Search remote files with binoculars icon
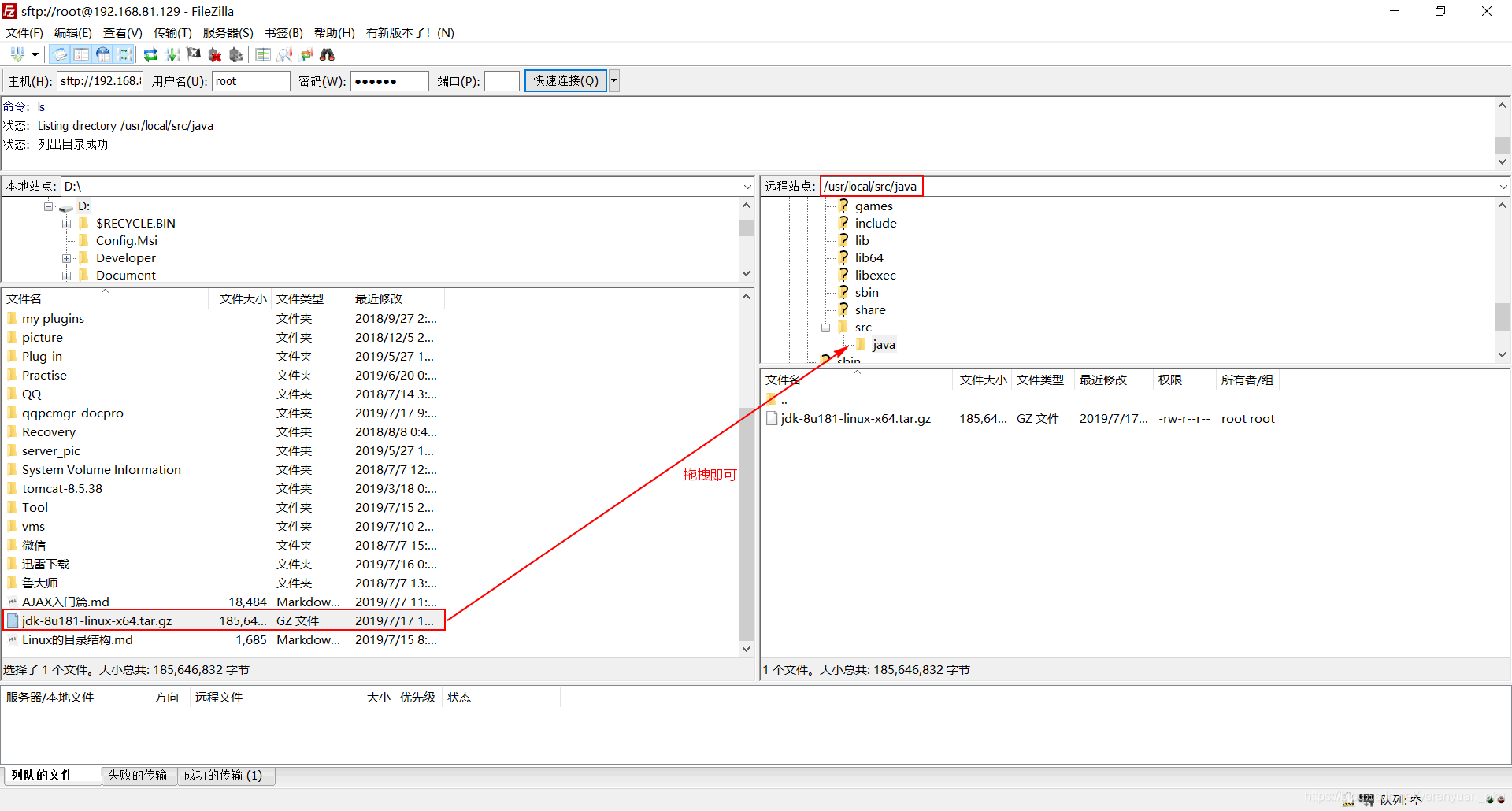Screen dimensions: 1512x811 click(327, 54)
